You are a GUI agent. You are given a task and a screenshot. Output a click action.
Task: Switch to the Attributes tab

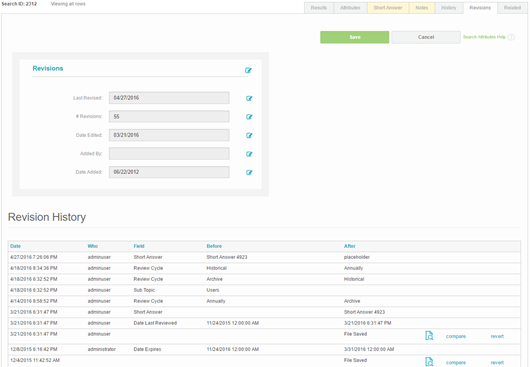pyautogui.click(x=350, y=8)
